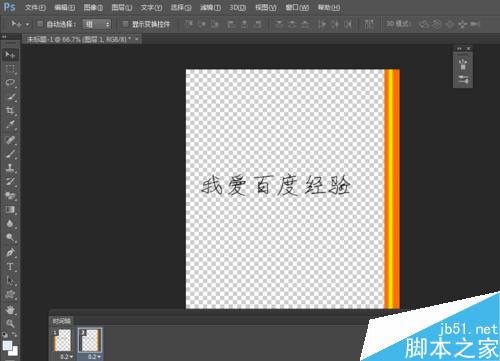Open the auto-select 组 dropdown
Viewport: 500px width, 361px height.
[x=97, y=24]
